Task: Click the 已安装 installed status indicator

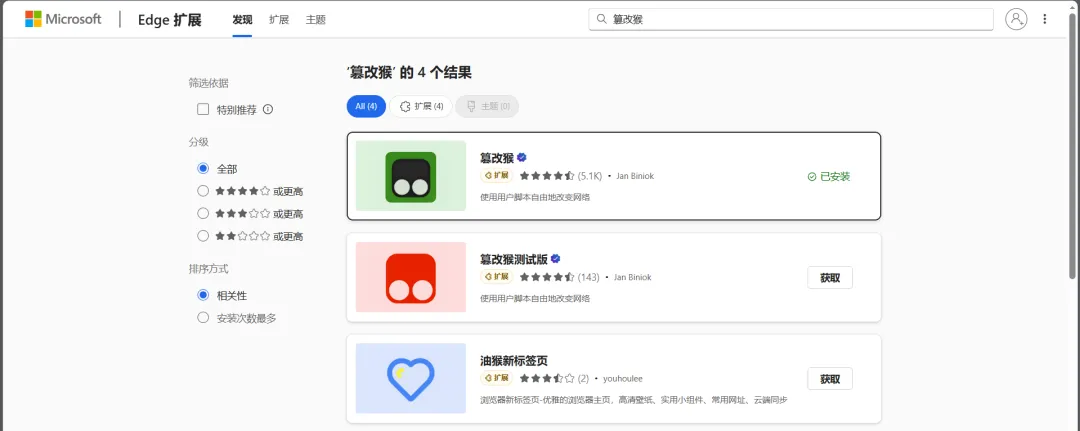Action: pyautogui.click(x=829, y=176)
